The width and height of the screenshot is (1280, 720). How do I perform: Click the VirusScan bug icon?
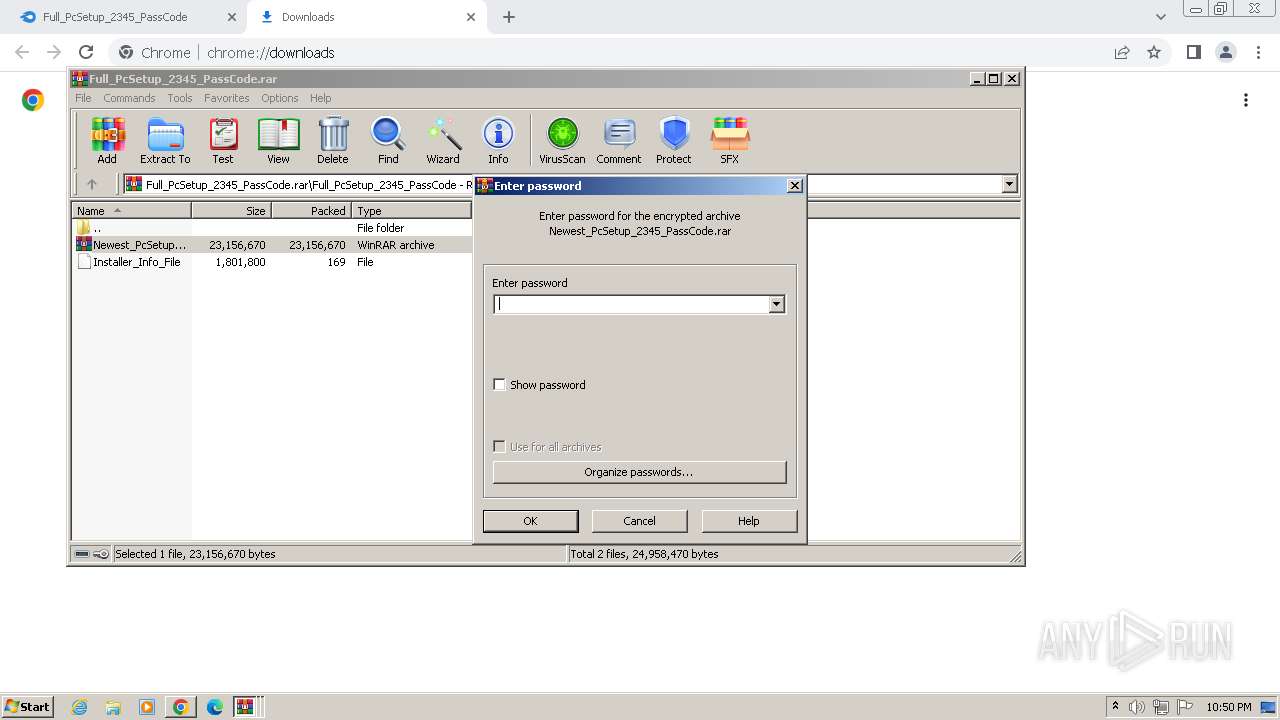(x=562, y=140)
